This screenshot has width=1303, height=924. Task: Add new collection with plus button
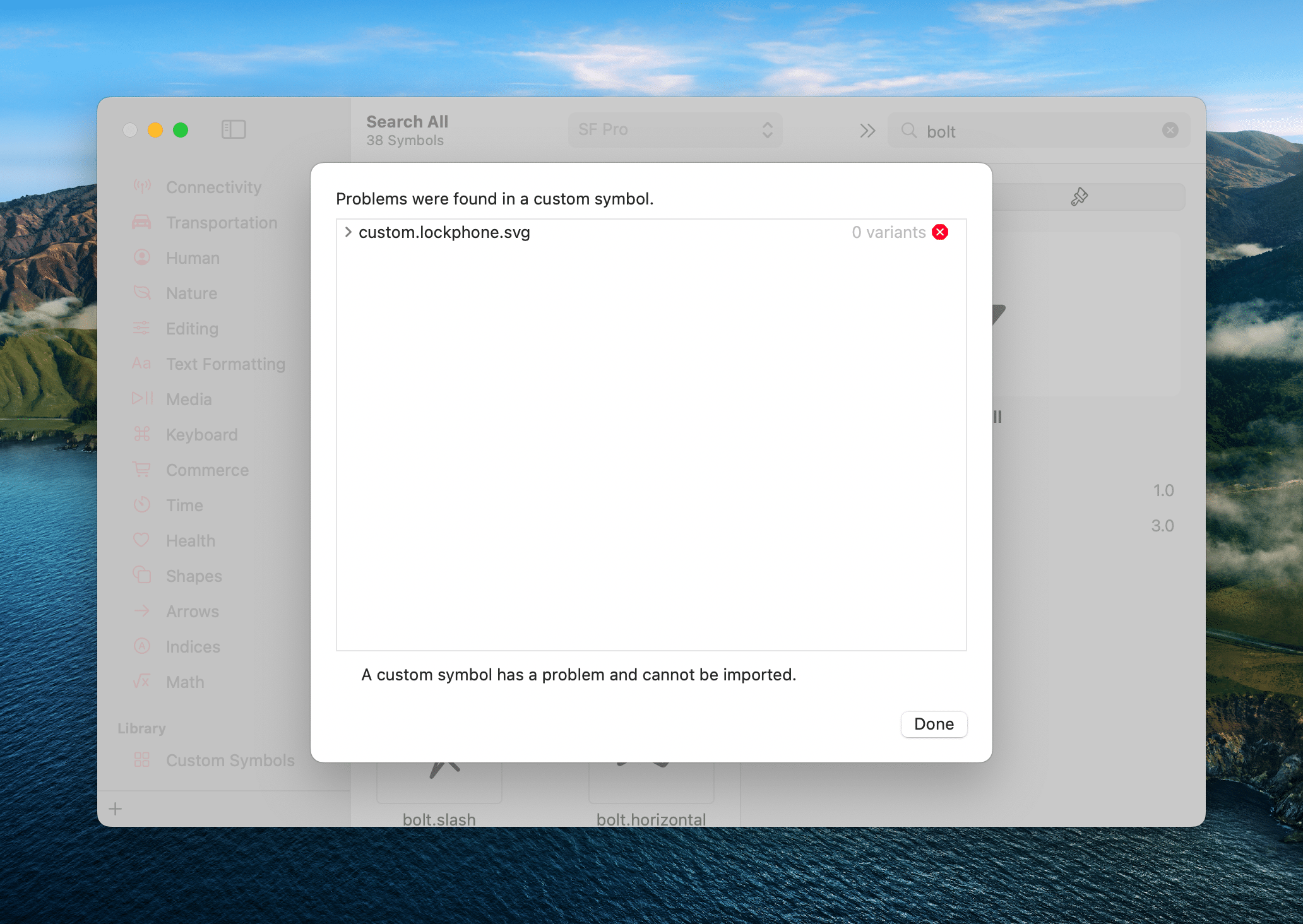pyautogui.click(x=116, y=808)
